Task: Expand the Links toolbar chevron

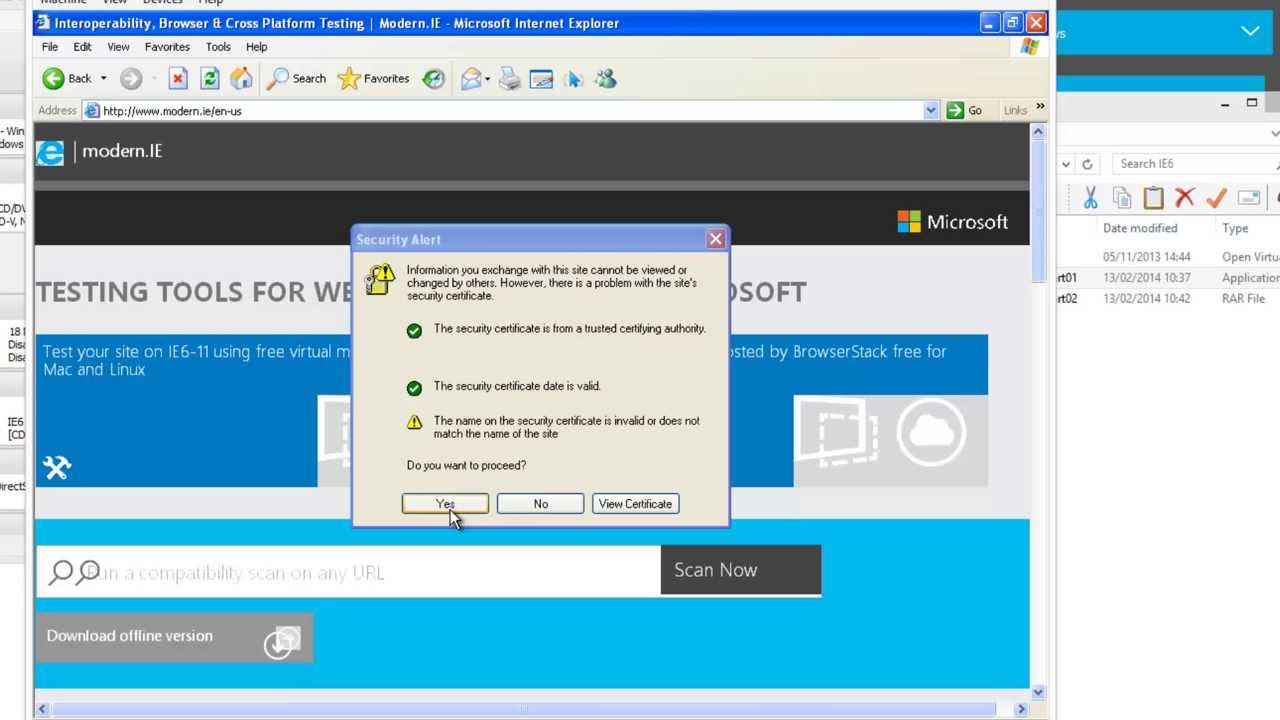Action: [x=1040, y=106]
